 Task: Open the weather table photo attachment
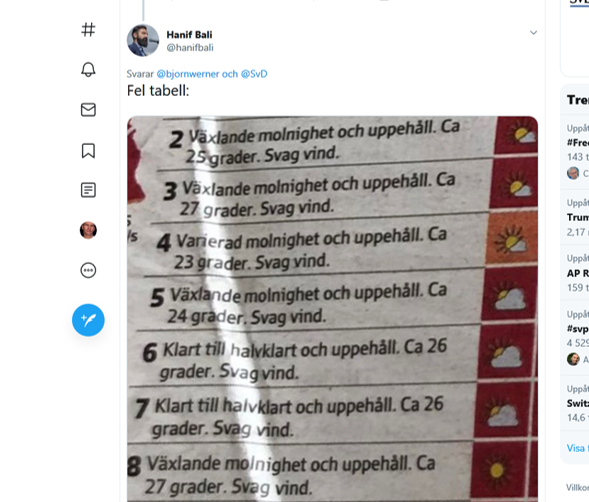pyautogui.click(x=332, y=309)
